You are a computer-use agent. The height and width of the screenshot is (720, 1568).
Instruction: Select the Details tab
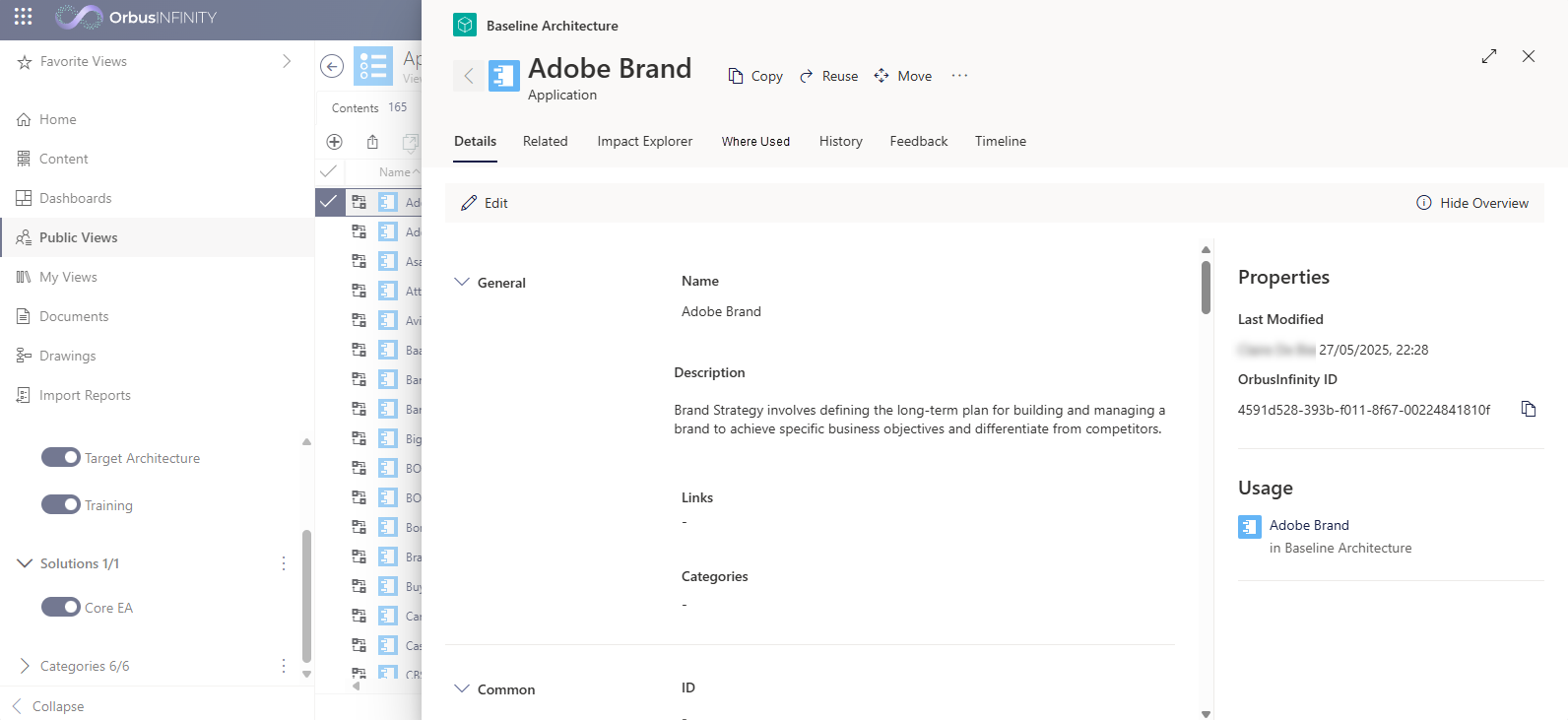475,141
